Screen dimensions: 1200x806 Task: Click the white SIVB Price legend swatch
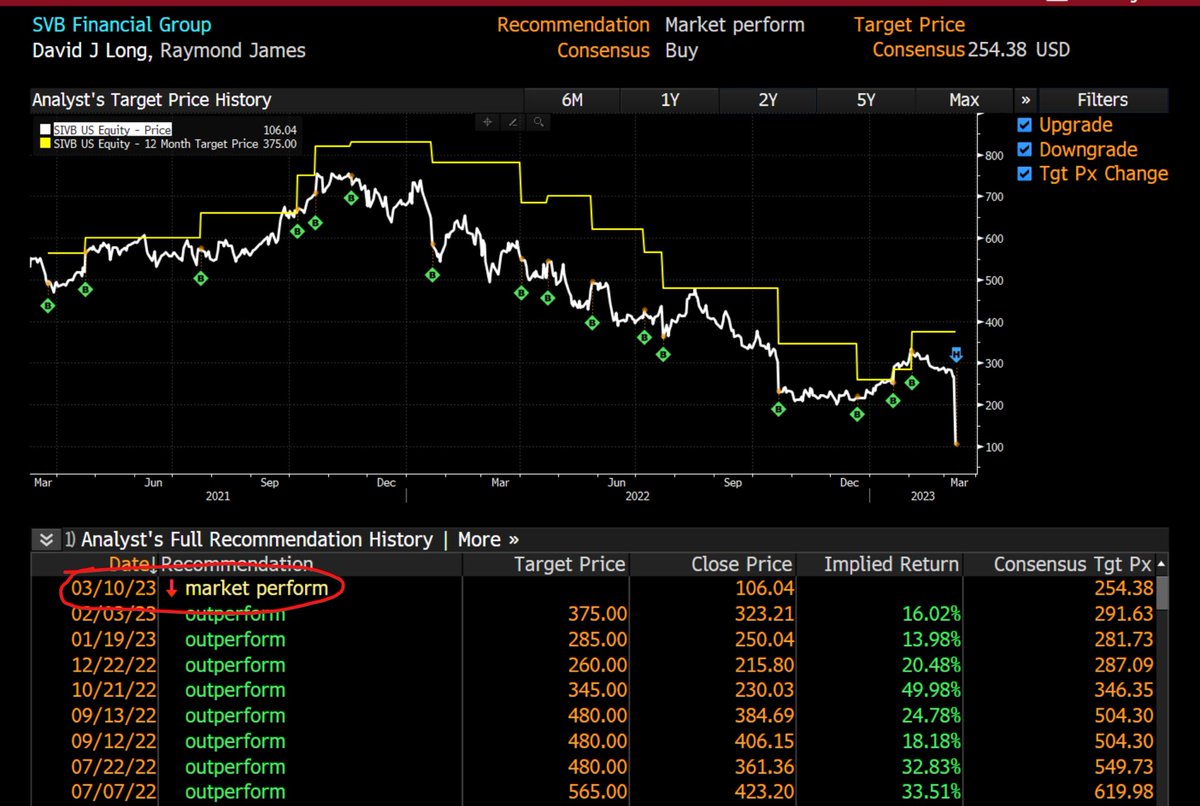pos(44,129)
